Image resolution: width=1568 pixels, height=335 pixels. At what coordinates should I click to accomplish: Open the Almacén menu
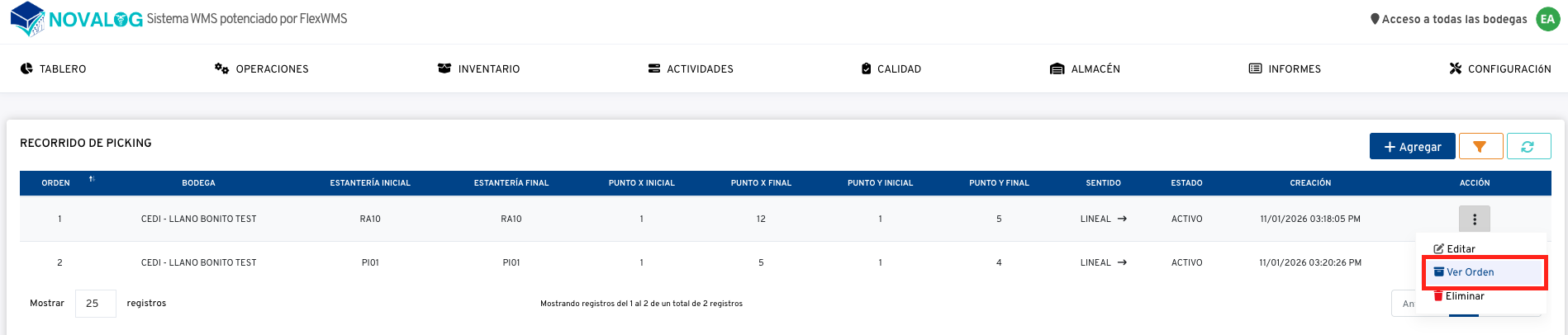pos(1085,68)
